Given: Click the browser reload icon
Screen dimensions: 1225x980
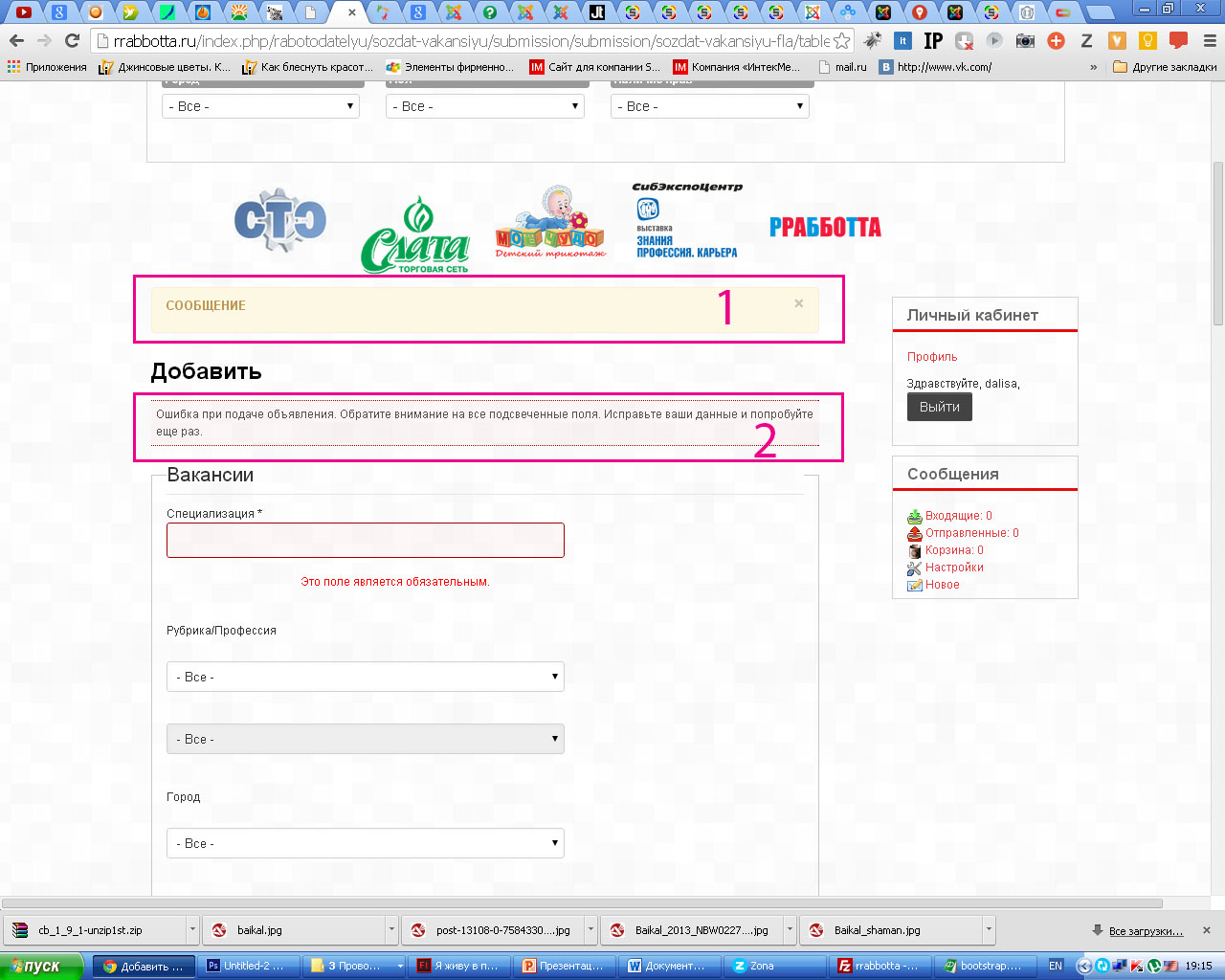Looking at the screenshot, I should click(x=72, y=41).
